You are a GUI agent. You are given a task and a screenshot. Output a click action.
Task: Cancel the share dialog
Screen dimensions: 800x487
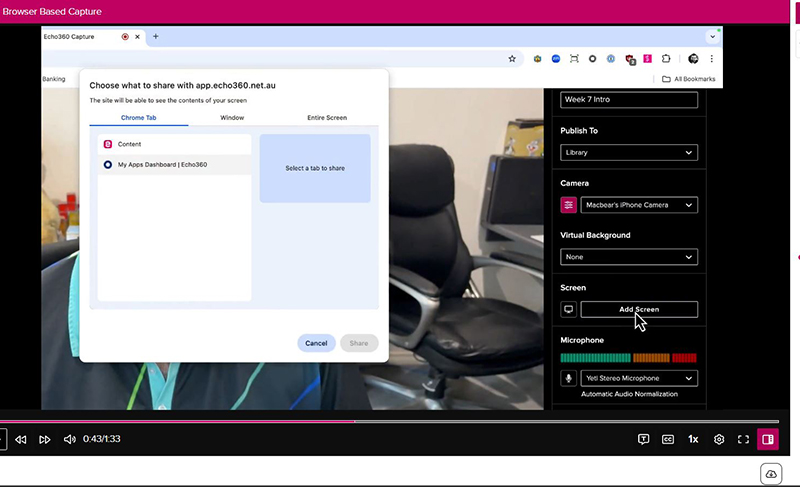pos(316,343)
